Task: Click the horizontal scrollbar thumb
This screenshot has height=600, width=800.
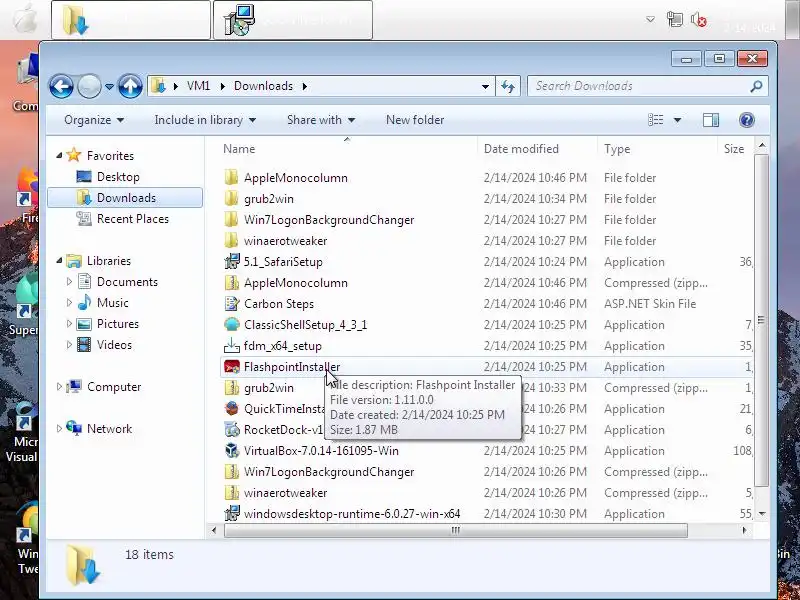Action: pyautogui.click(x=456, y=531)
